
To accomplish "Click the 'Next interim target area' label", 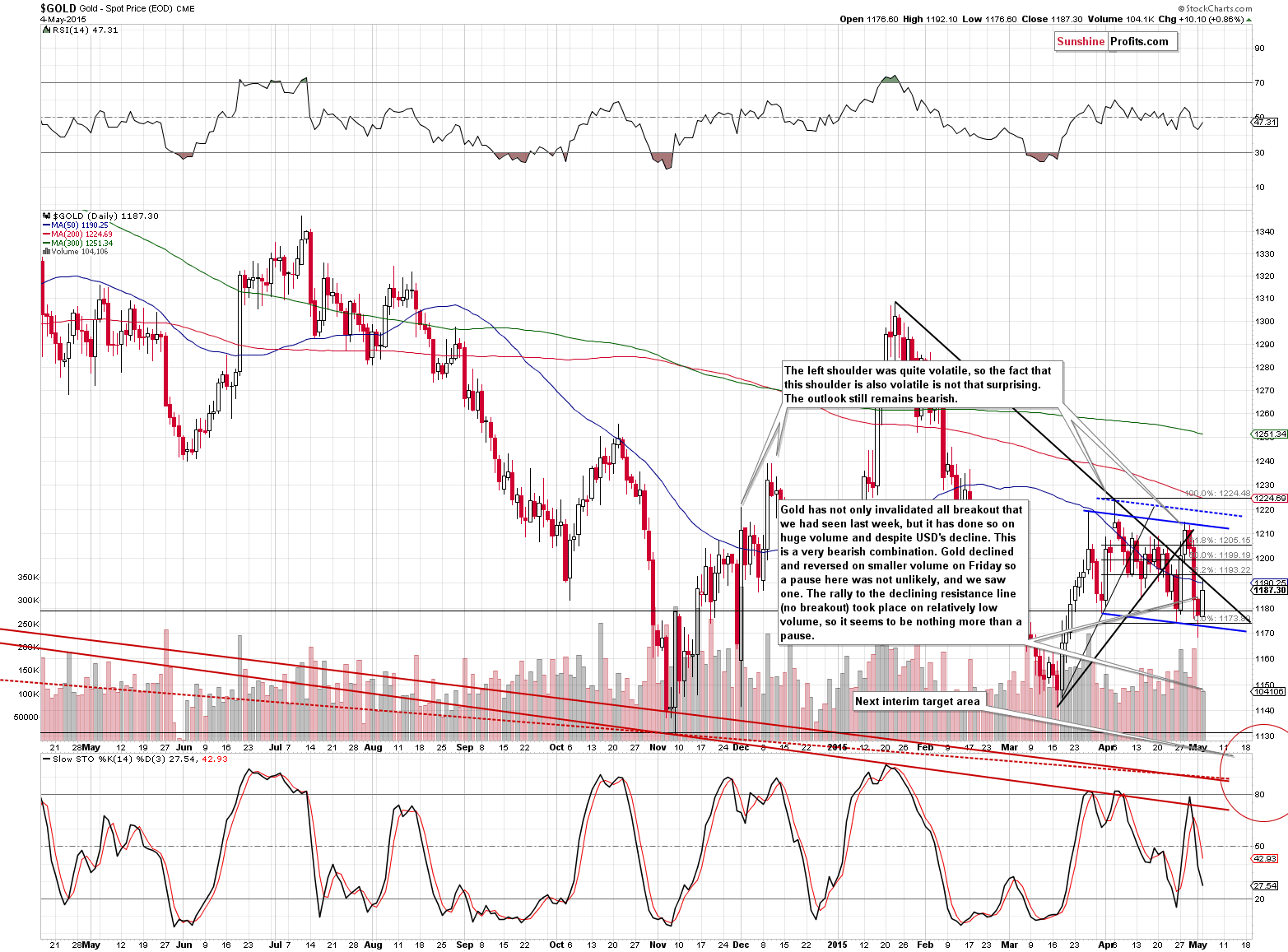I will coord(918,702).
